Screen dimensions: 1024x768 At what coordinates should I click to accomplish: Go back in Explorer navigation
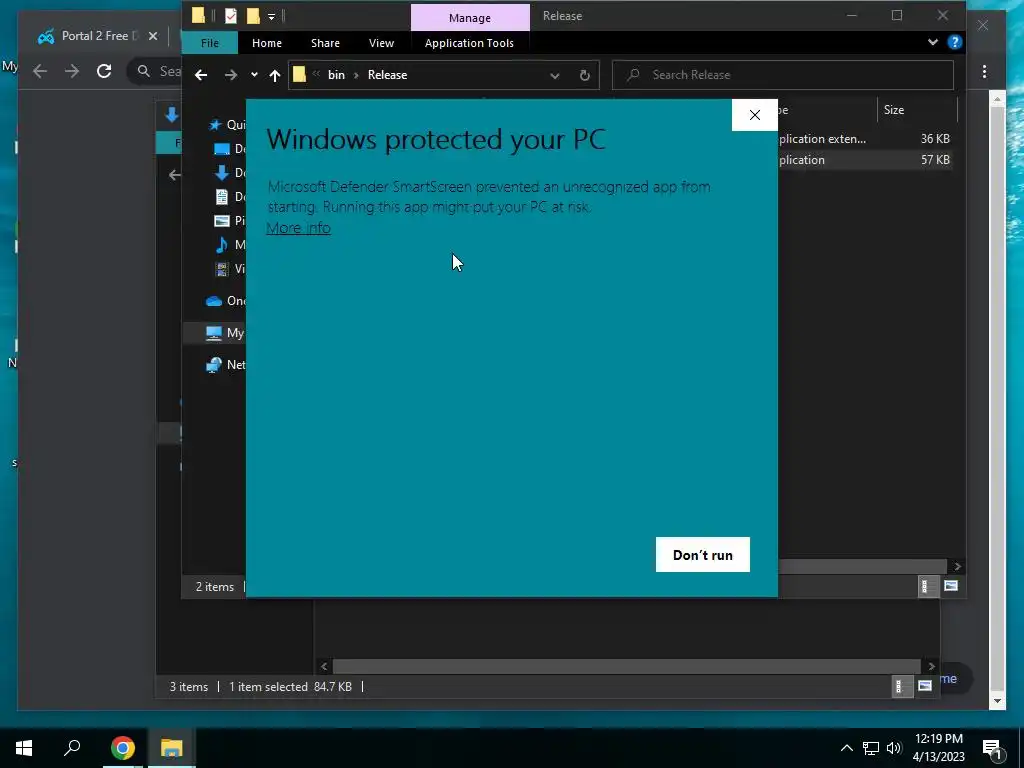pyautogui.click(x=201, y=75)
